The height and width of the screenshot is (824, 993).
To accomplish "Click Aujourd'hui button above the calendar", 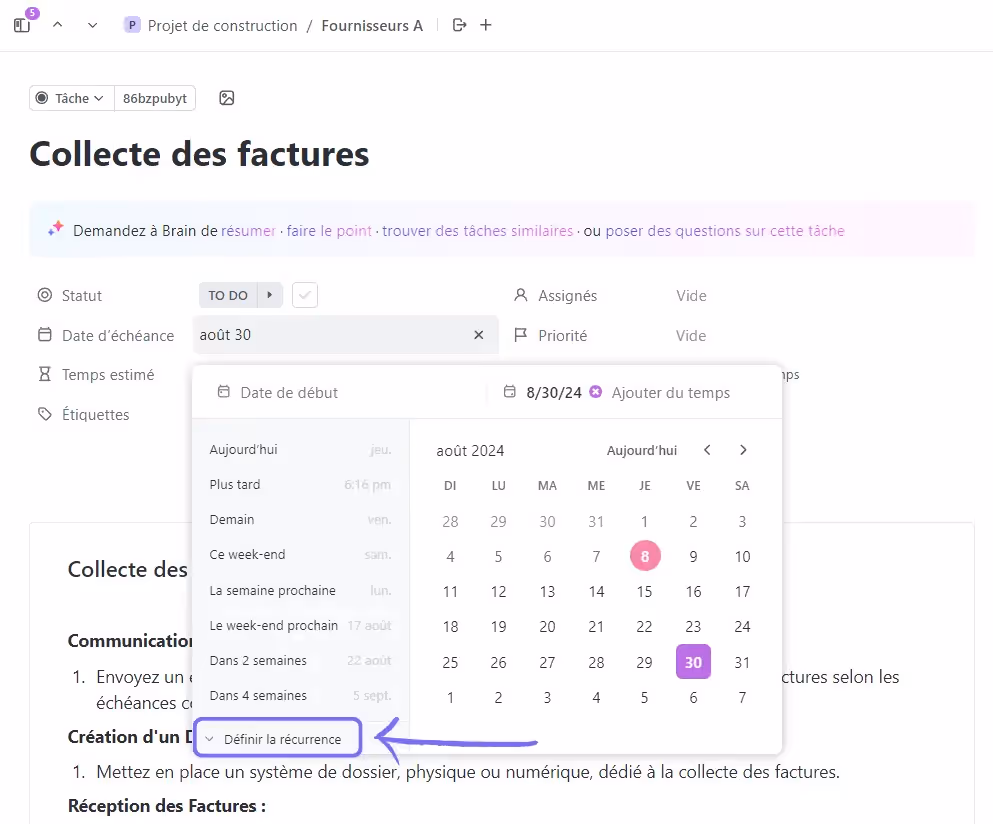I will (641, 450).
